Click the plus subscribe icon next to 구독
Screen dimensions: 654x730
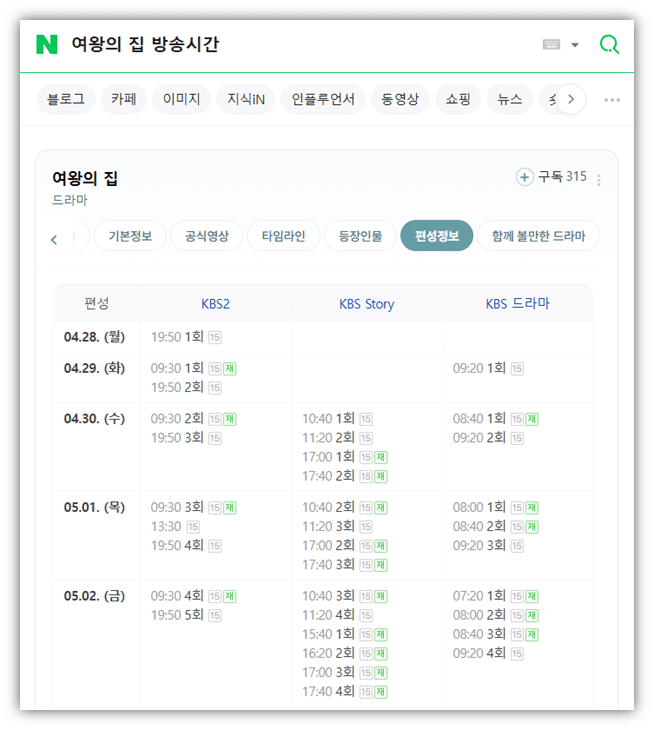click(x=525, y=177)
